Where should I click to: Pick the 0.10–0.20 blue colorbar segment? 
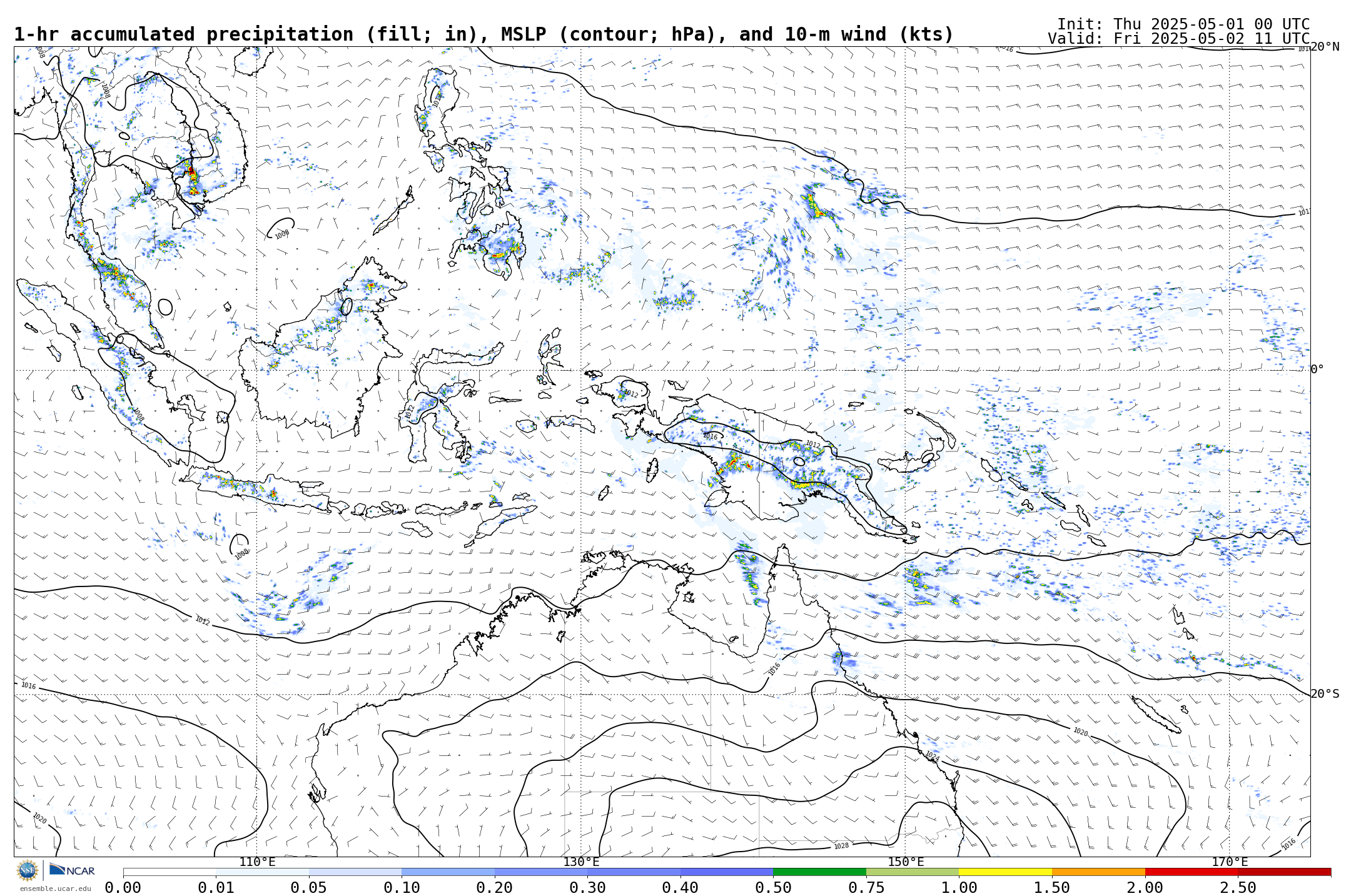448,872
